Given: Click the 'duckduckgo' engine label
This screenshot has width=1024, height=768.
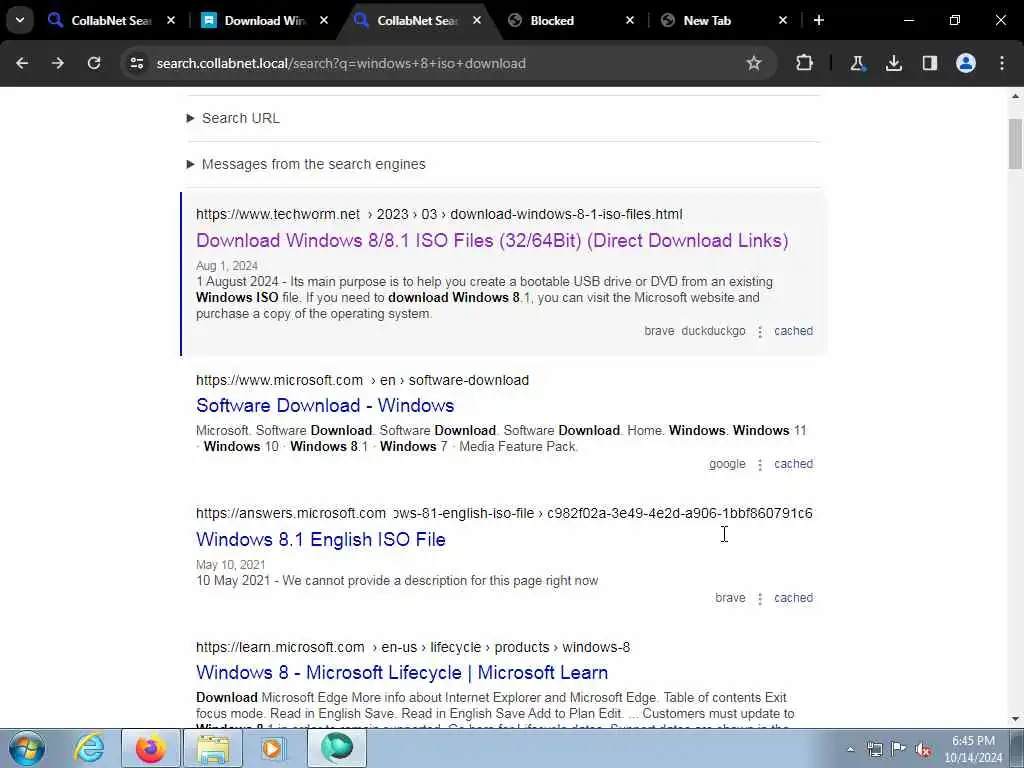Looking at the screenshot, I should click(x=713, y=331).
